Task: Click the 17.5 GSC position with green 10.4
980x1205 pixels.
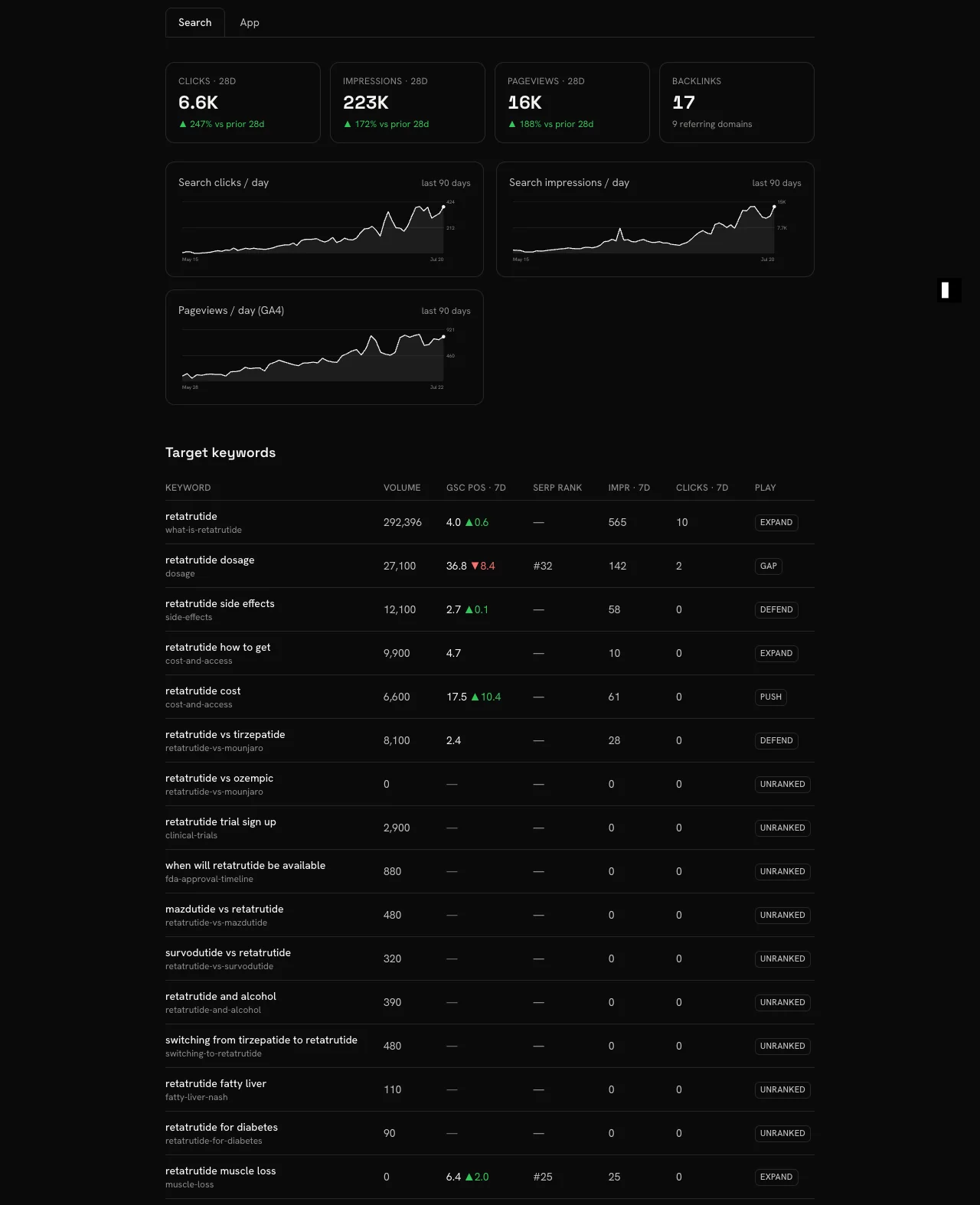Action: [x=474, y=697]
